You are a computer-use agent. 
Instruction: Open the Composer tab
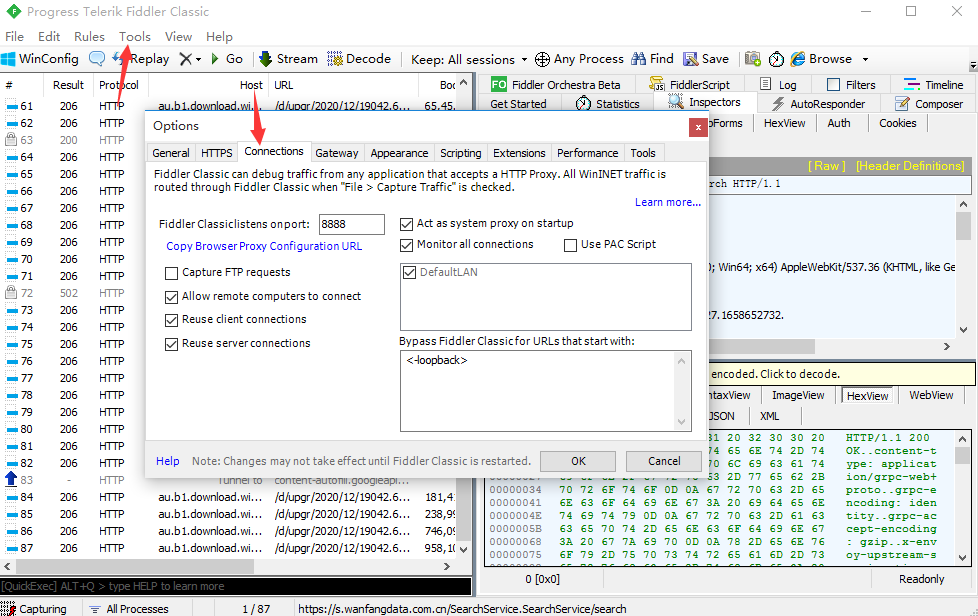tap(929, 103)
